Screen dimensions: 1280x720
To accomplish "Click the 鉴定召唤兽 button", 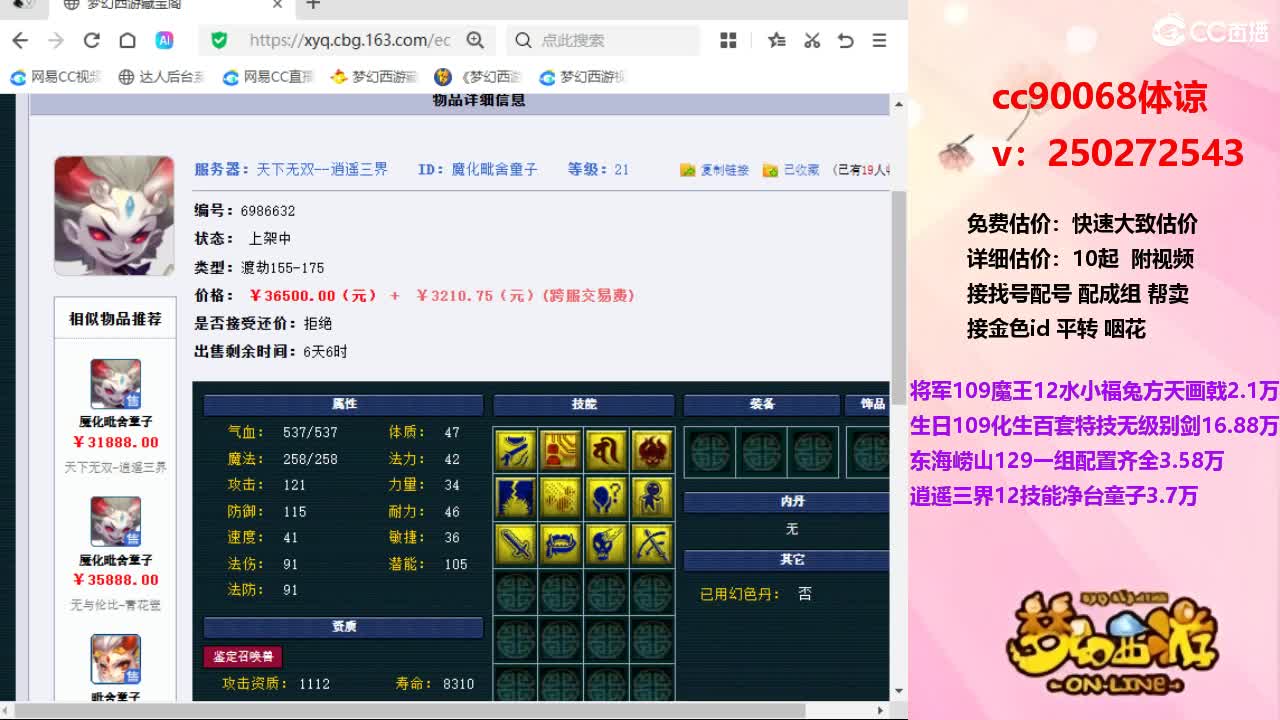I will point(243,657).
